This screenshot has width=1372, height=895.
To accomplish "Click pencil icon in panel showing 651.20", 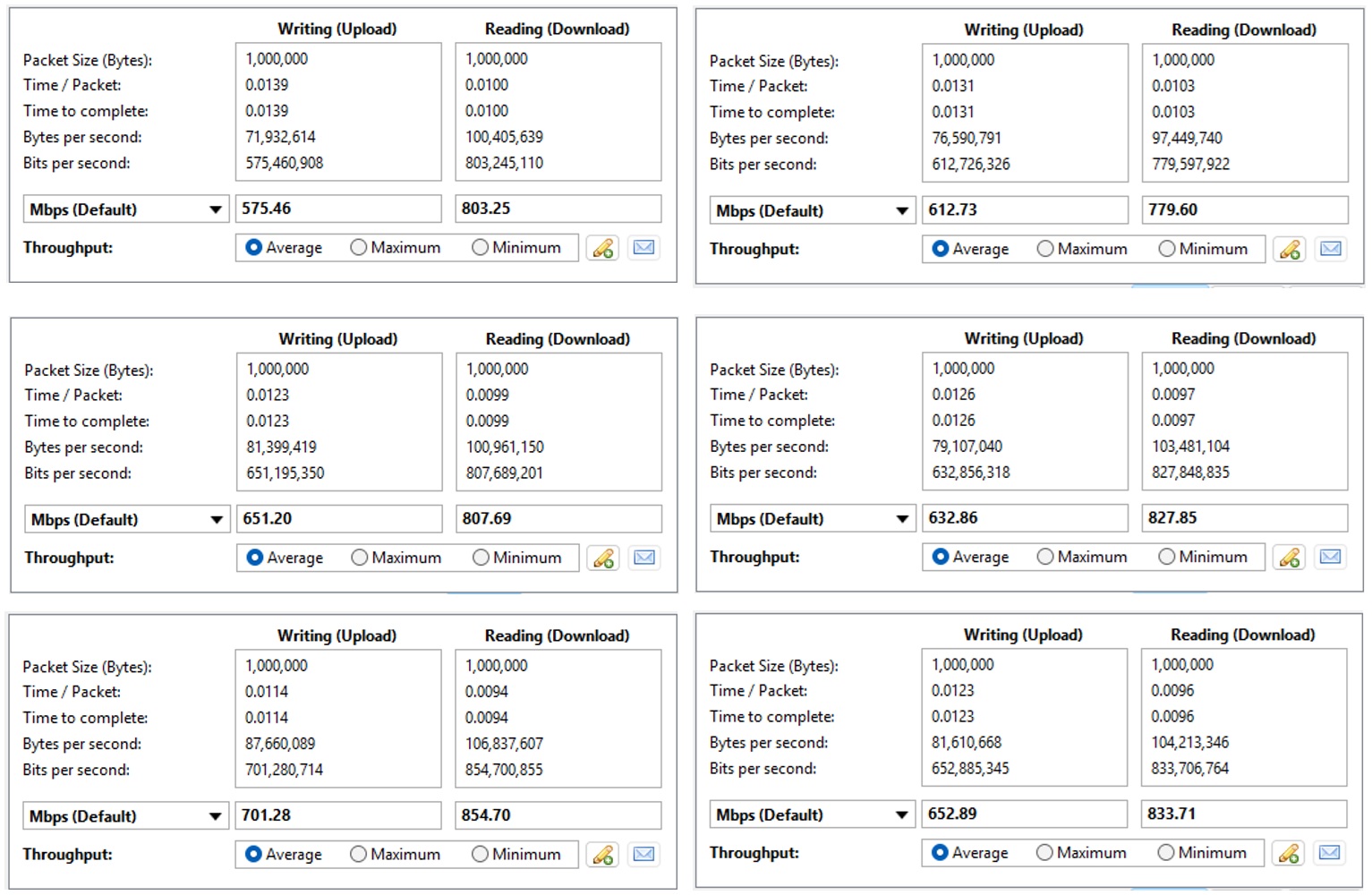I will click(x=604, y=558).
